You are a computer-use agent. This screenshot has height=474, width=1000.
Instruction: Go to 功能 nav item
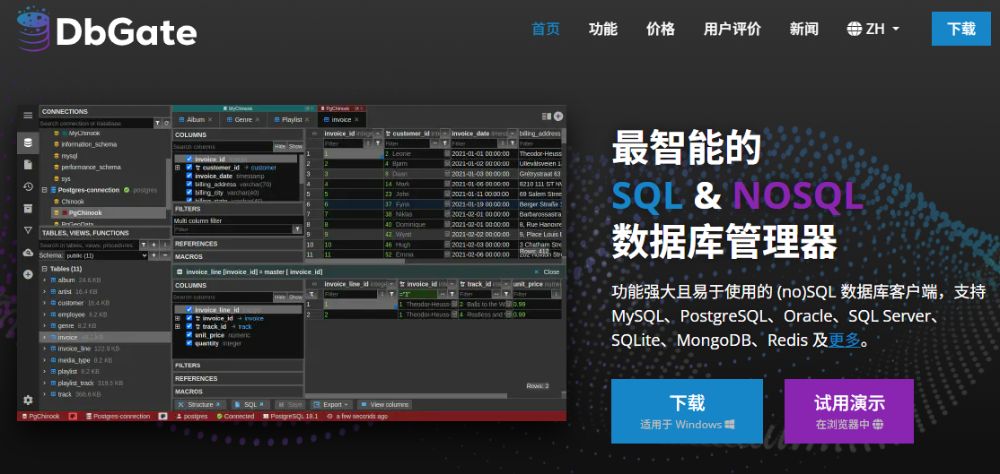603,29
